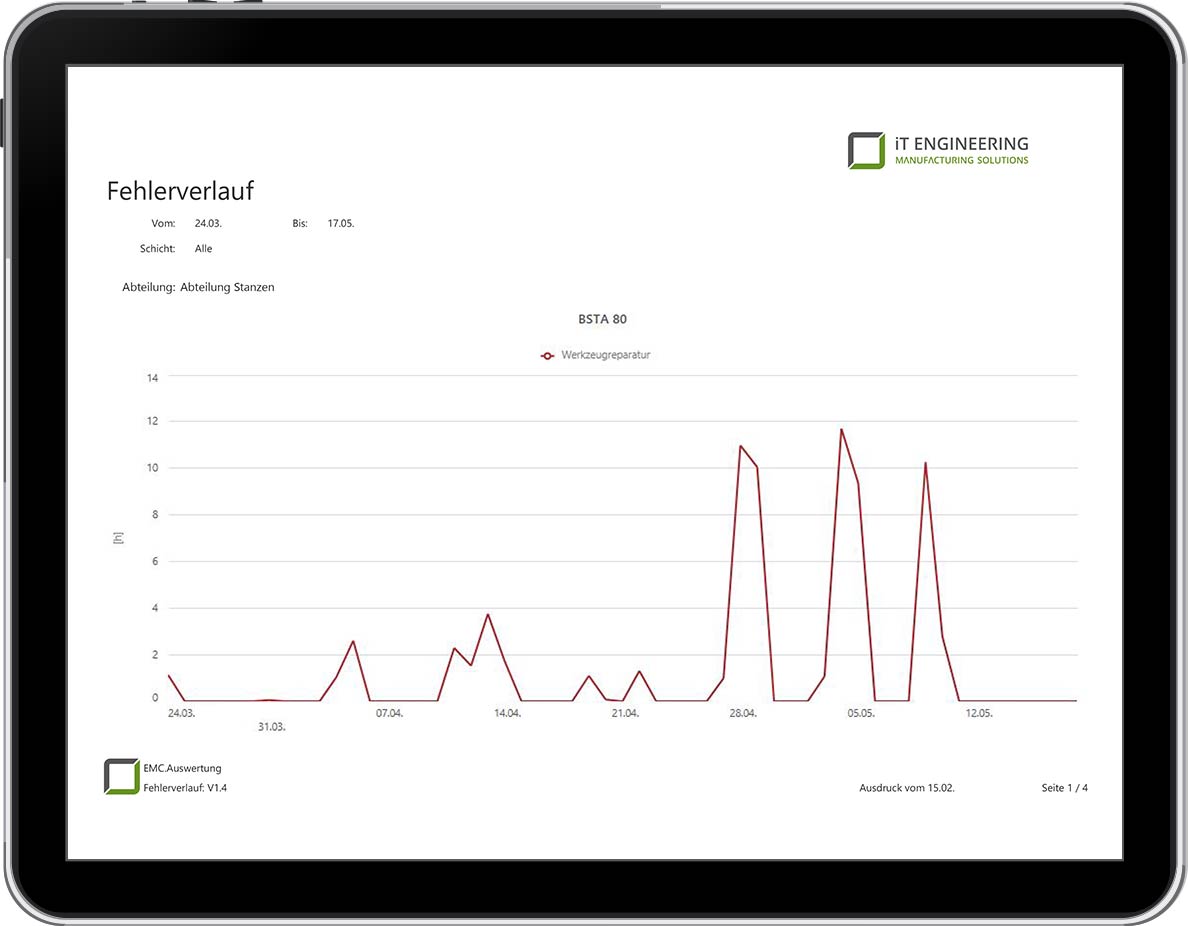Viewport: 1188px width, 926px height.
Task: Click the iT Engineering square logo icon
Action: point(866,150)
